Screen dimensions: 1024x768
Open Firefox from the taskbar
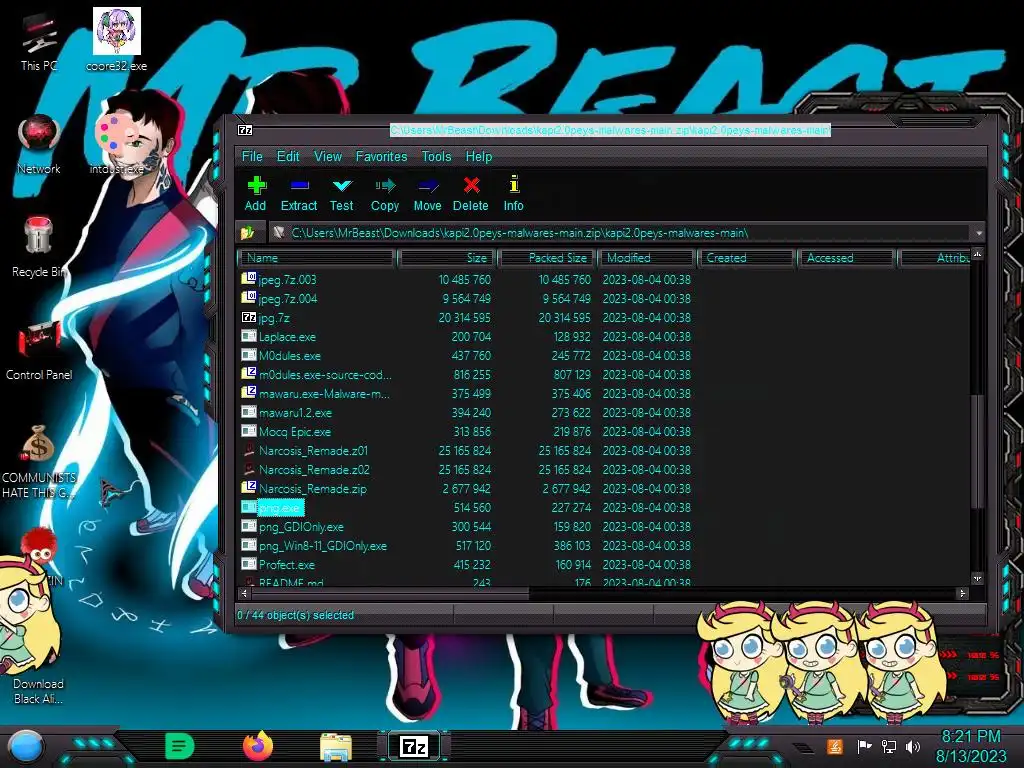258,746
